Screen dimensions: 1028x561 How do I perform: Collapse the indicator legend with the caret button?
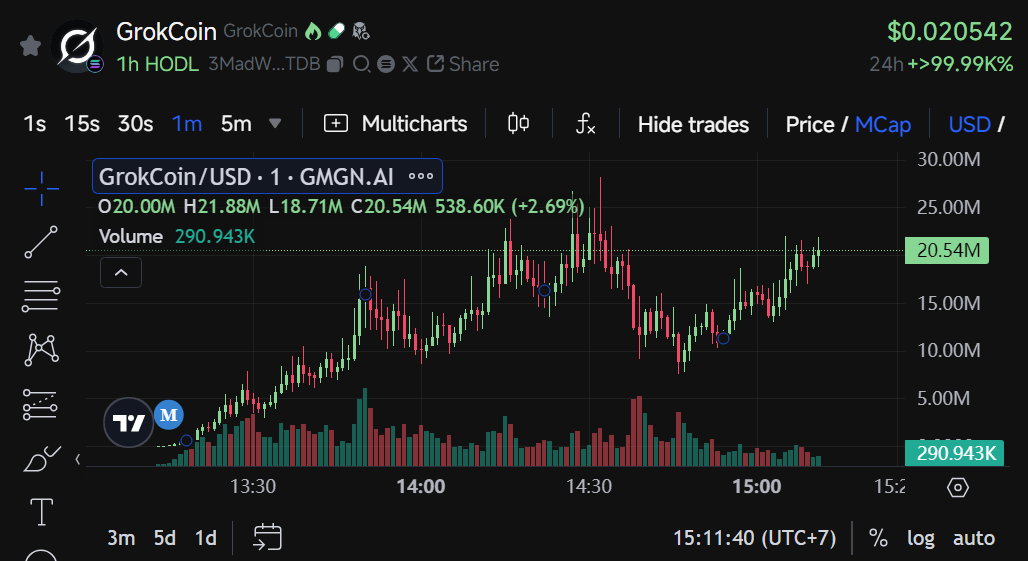pyautogui.click(x=121, y=272)
